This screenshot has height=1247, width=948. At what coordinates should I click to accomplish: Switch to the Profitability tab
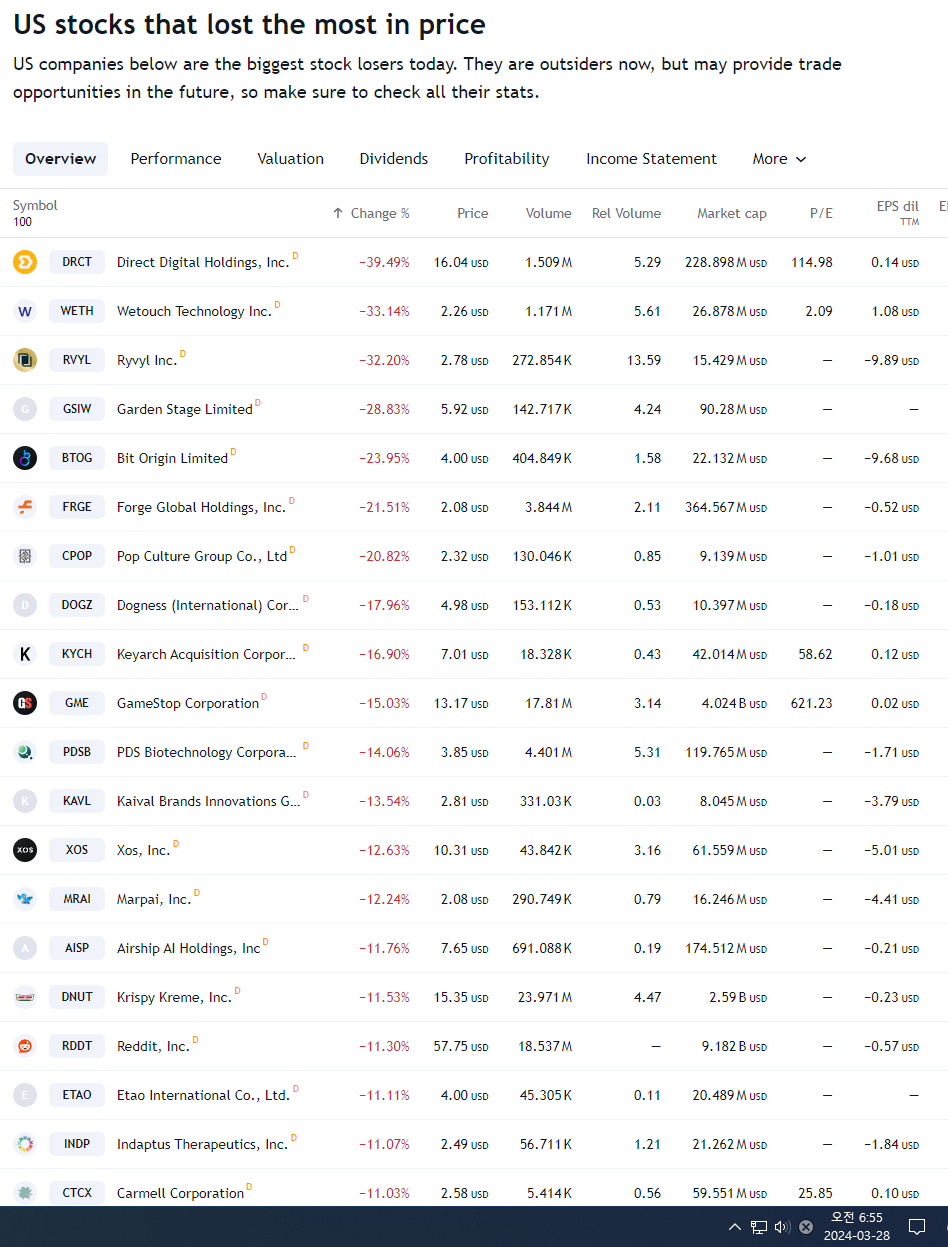507,159
